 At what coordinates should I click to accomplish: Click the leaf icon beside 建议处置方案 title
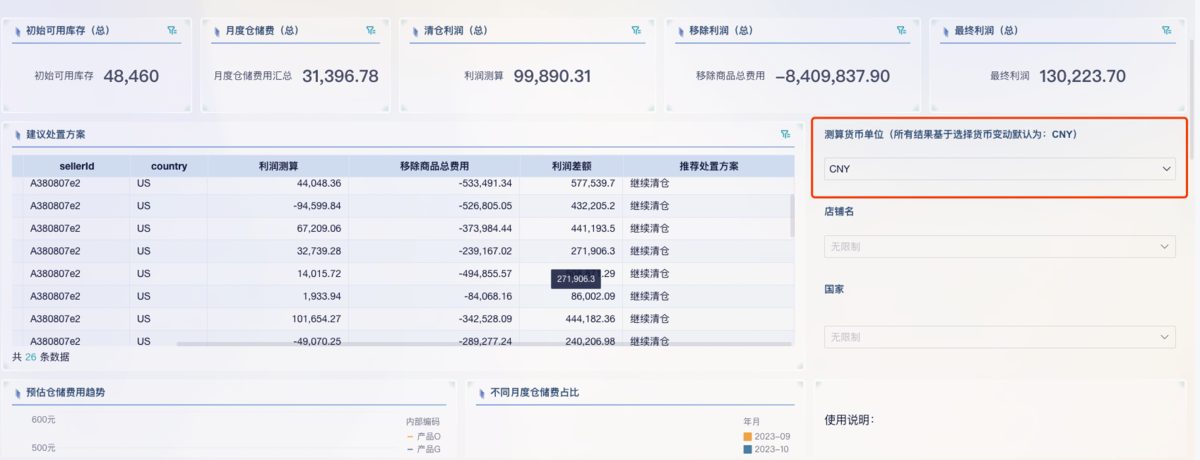(17, 133)
